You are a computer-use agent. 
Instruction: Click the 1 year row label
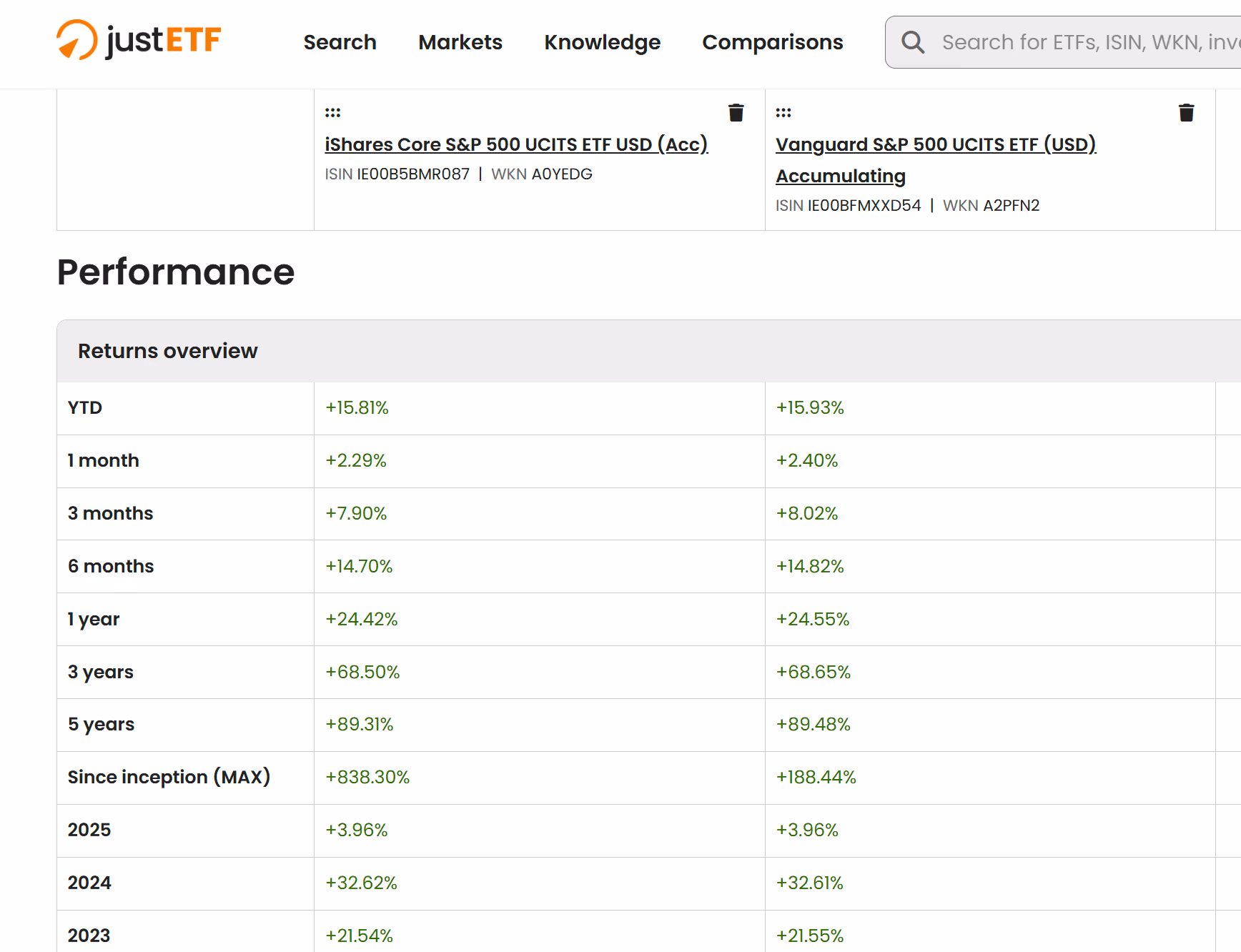click(94, 620)
